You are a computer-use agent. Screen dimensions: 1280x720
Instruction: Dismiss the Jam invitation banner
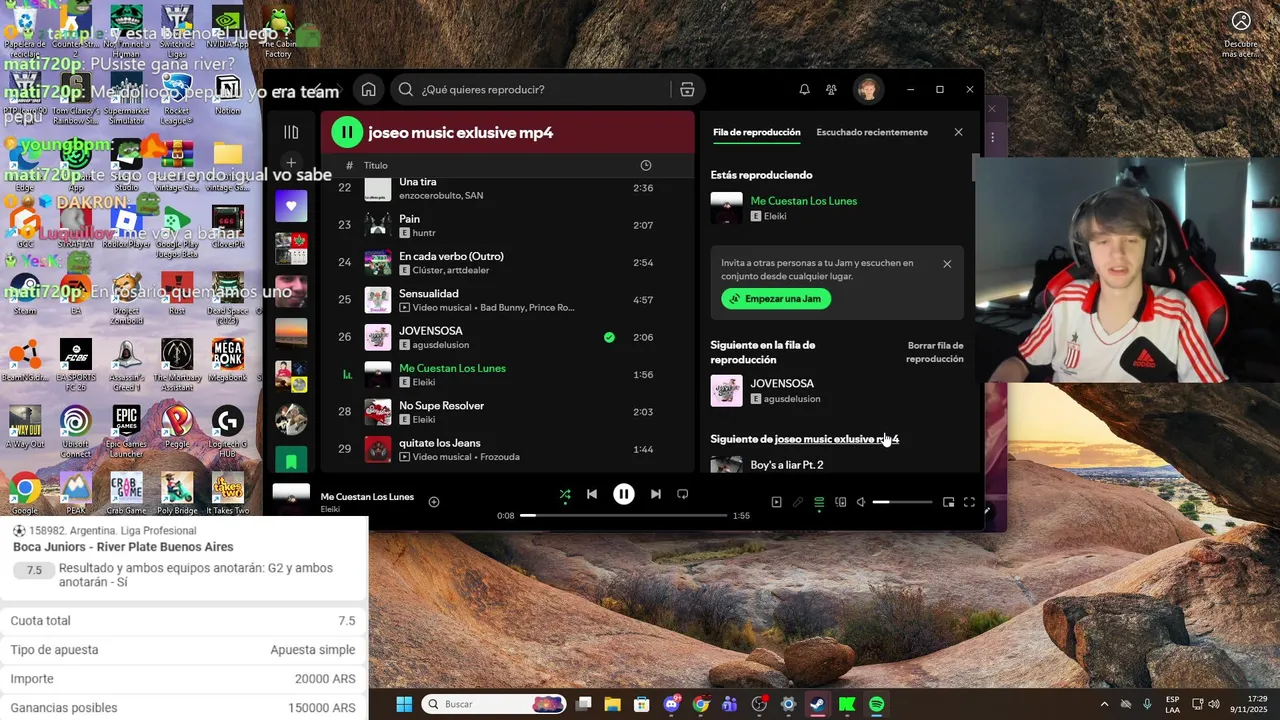coord(947,264)
